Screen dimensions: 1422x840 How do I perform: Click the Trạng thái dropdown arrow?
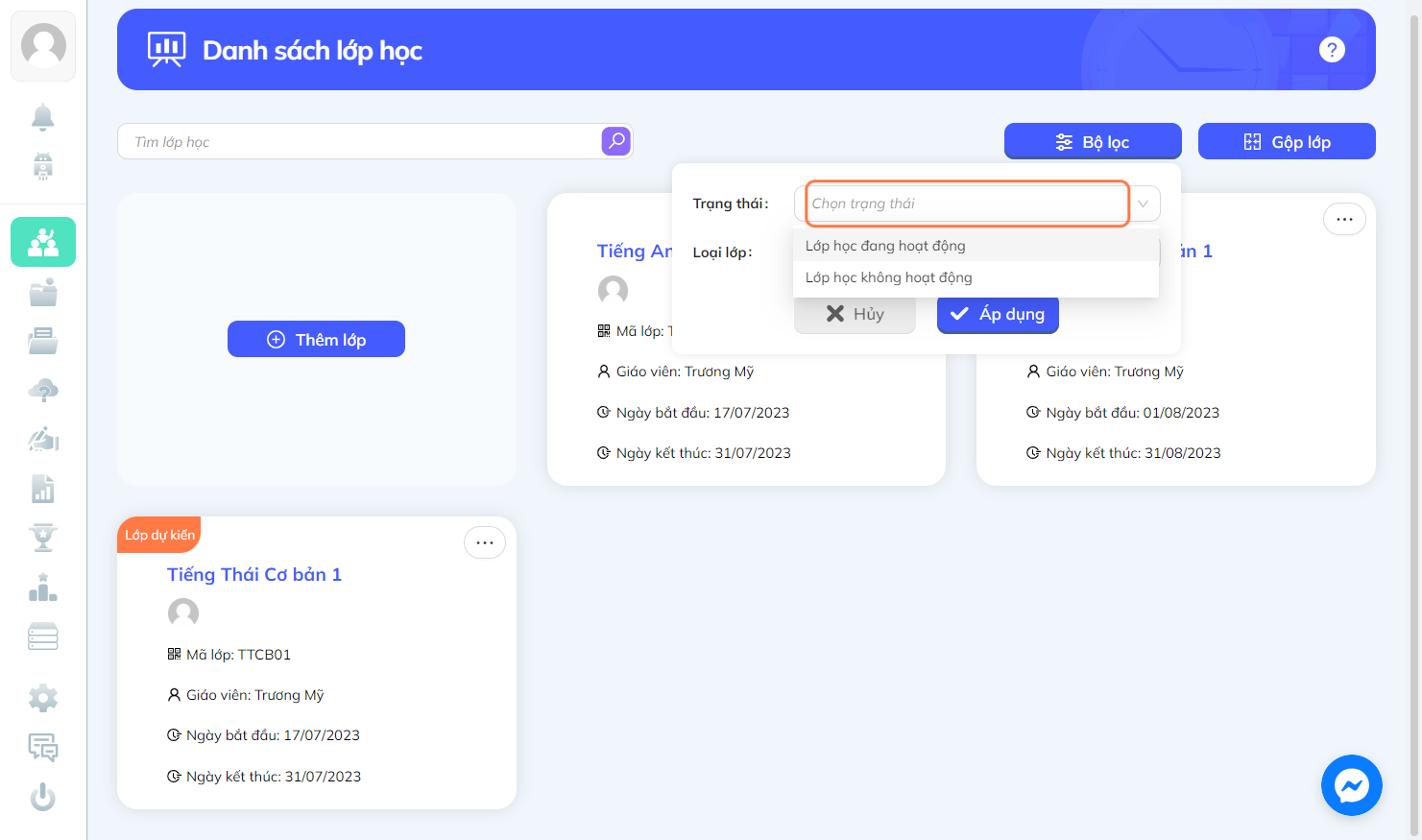1143,204
